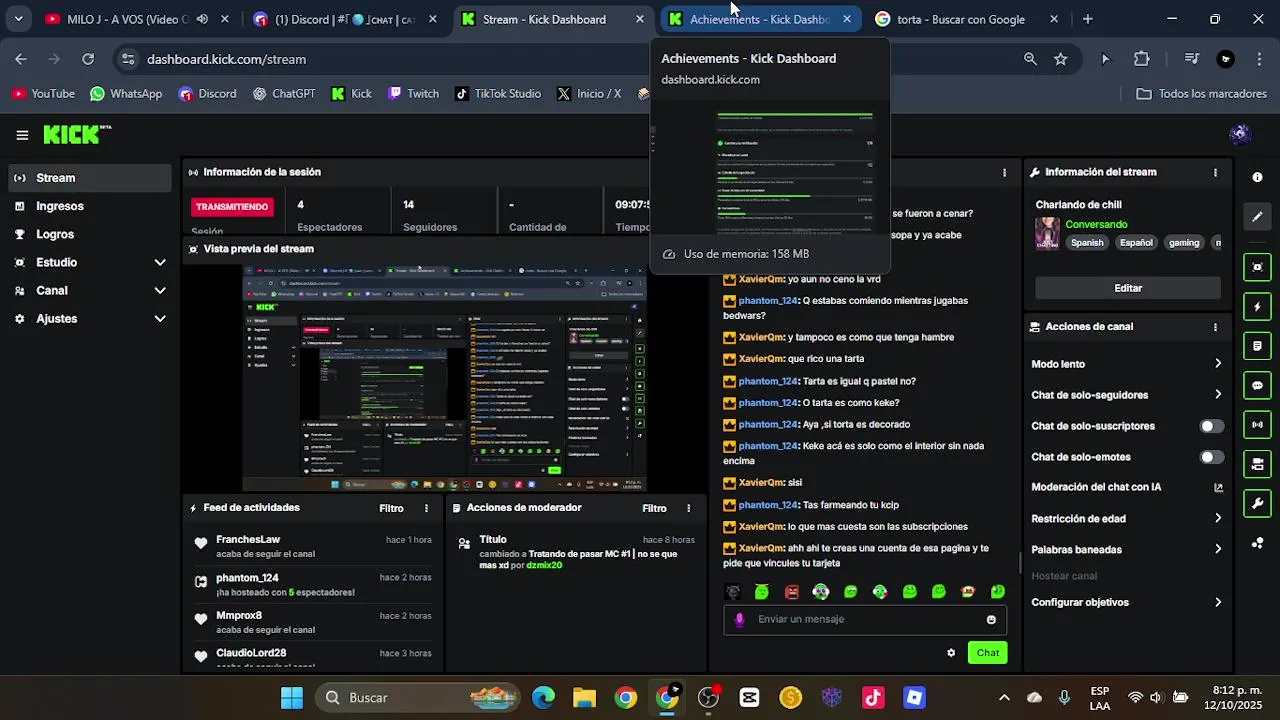Click the FranchesLaw follow activity entry

[315, 546]
